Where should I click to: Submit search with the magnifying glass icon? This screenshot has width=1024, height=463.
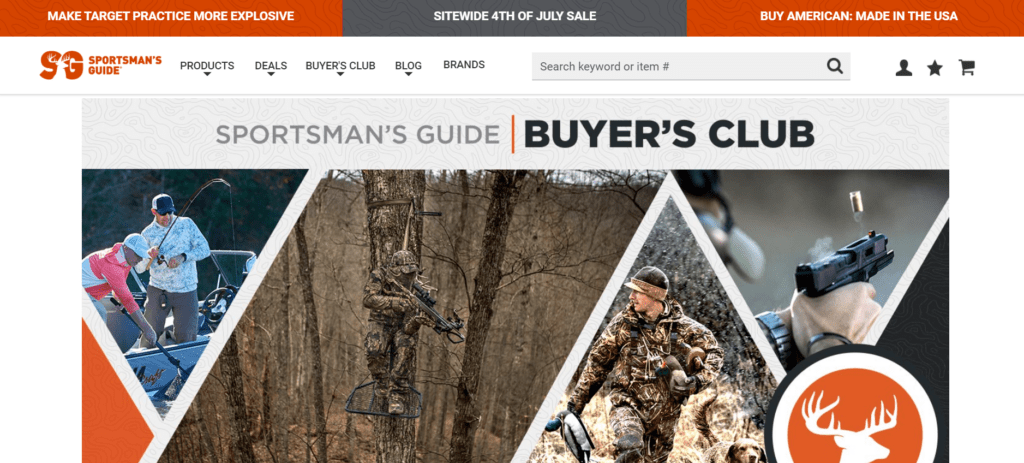(x=835, y=66)
